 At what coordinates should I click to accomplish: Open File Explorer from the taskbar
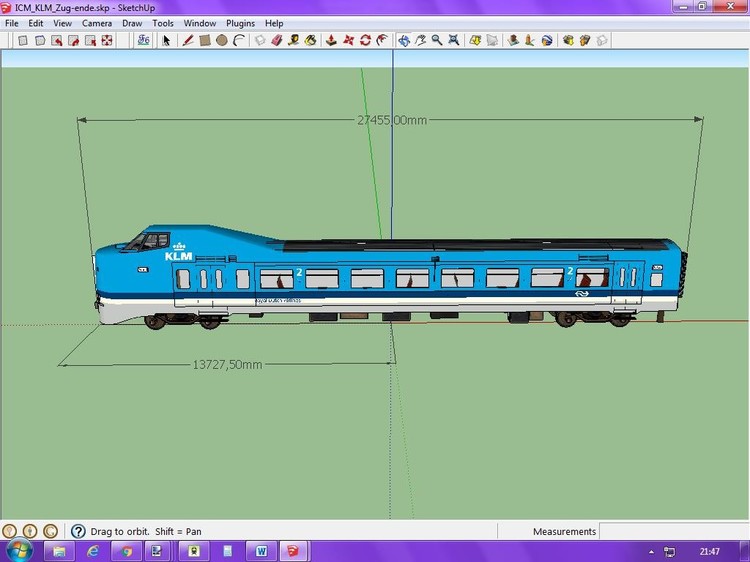59,551
